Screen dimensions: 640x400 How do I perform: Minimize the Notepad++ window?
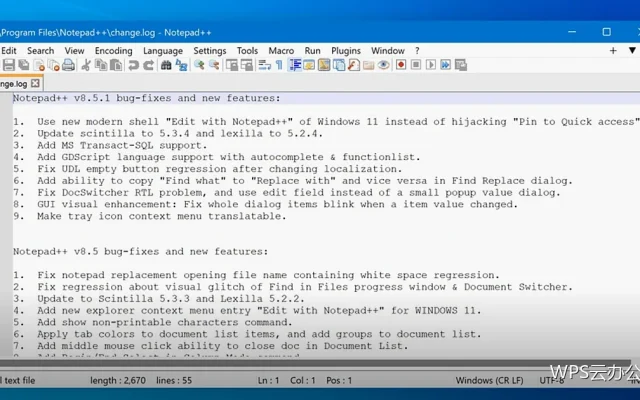pos(572,32)
